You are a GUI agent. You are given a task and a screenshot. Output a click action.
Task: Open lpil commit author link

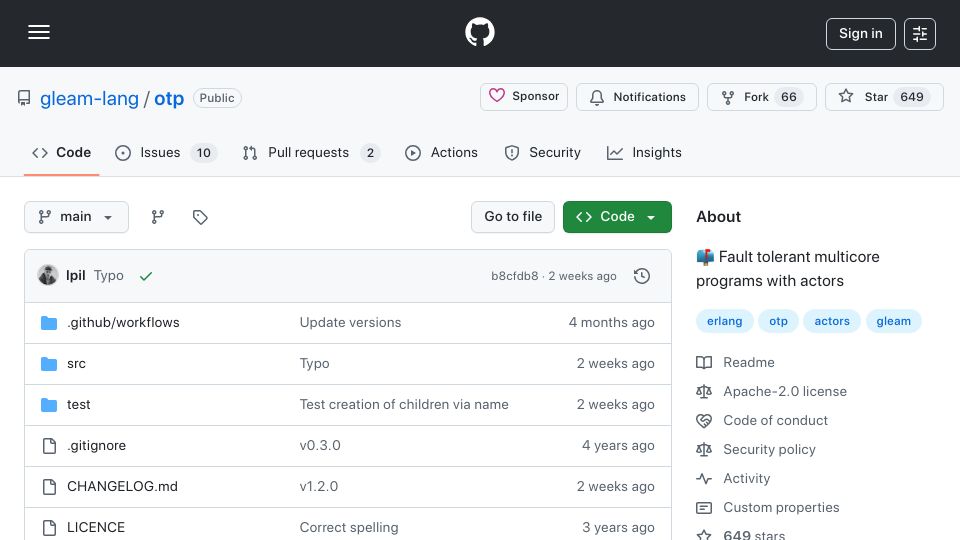point(75,276)
